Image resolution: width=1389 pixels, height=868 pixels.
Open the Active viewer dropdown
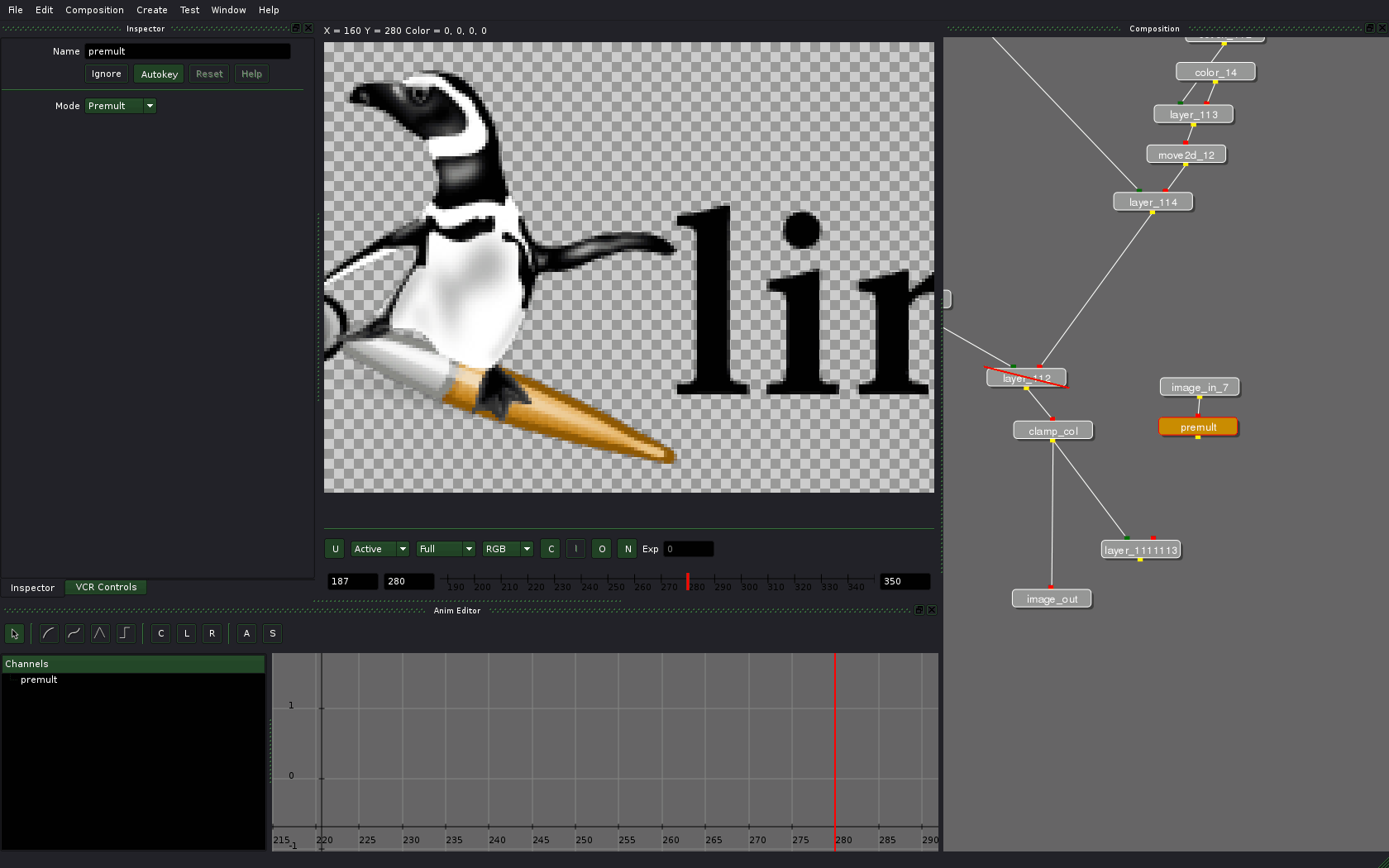(x=380, y=549)
